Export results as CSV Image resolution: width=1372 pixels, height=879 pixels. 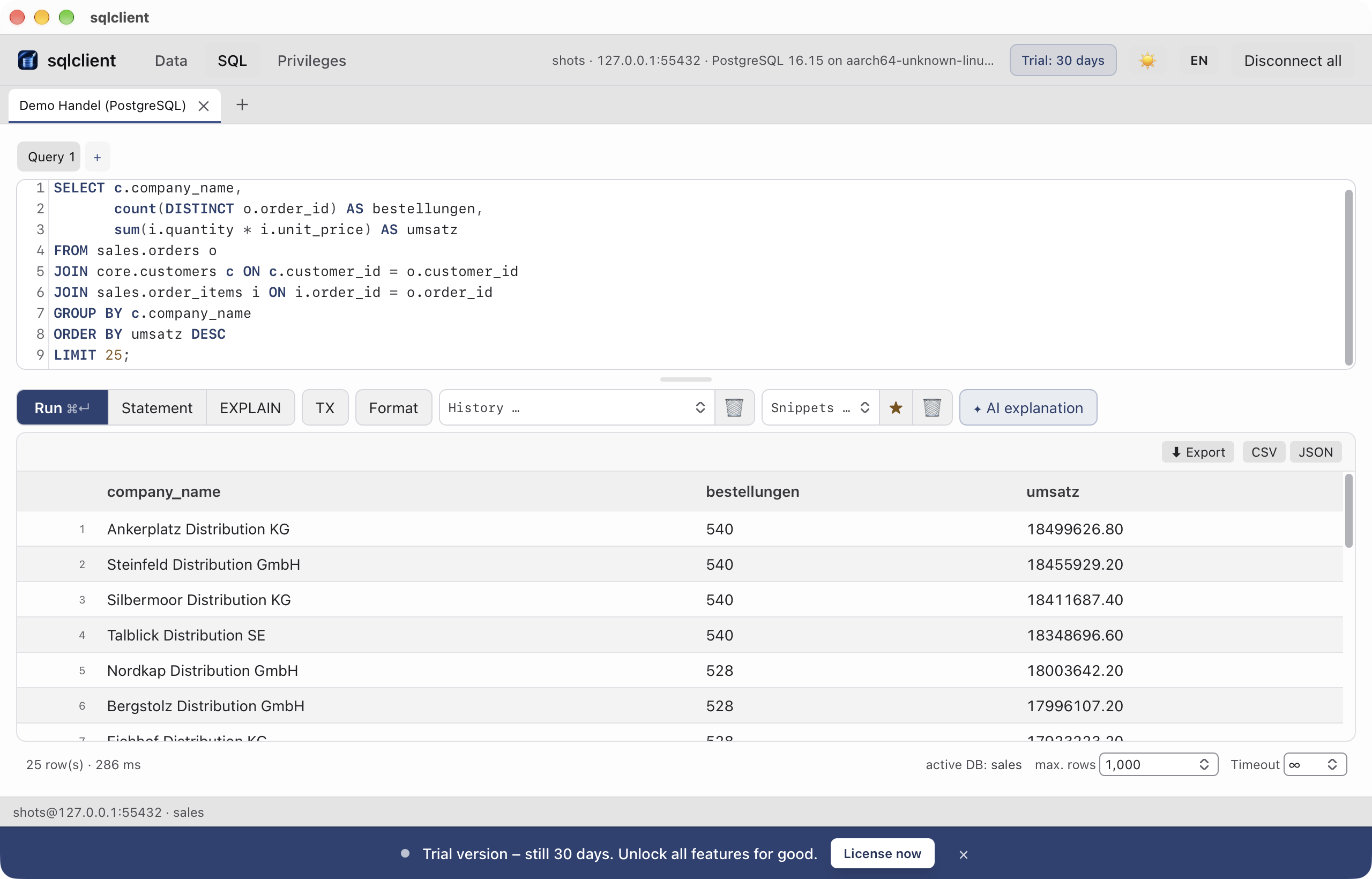click(1264, 452)
